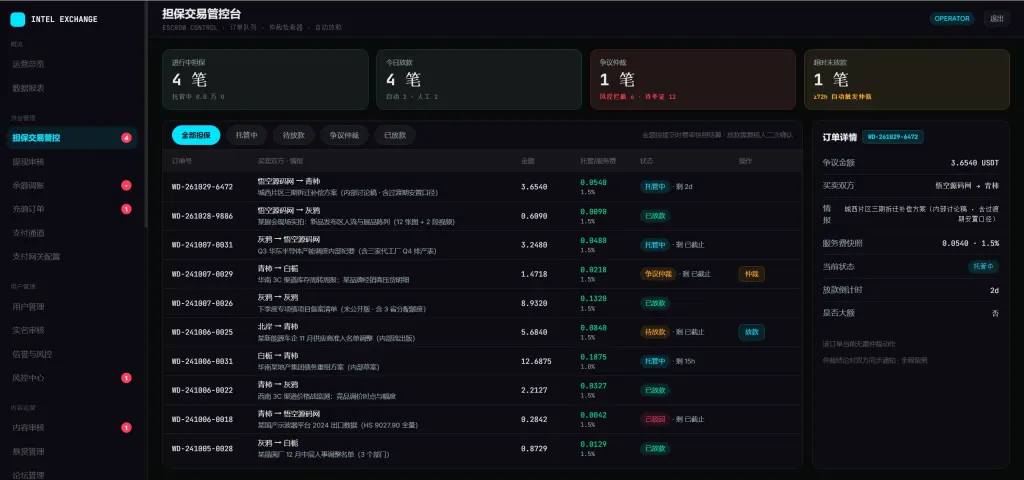Open 实名审核 in the sidebar
1024x480 pixels.
72,330
